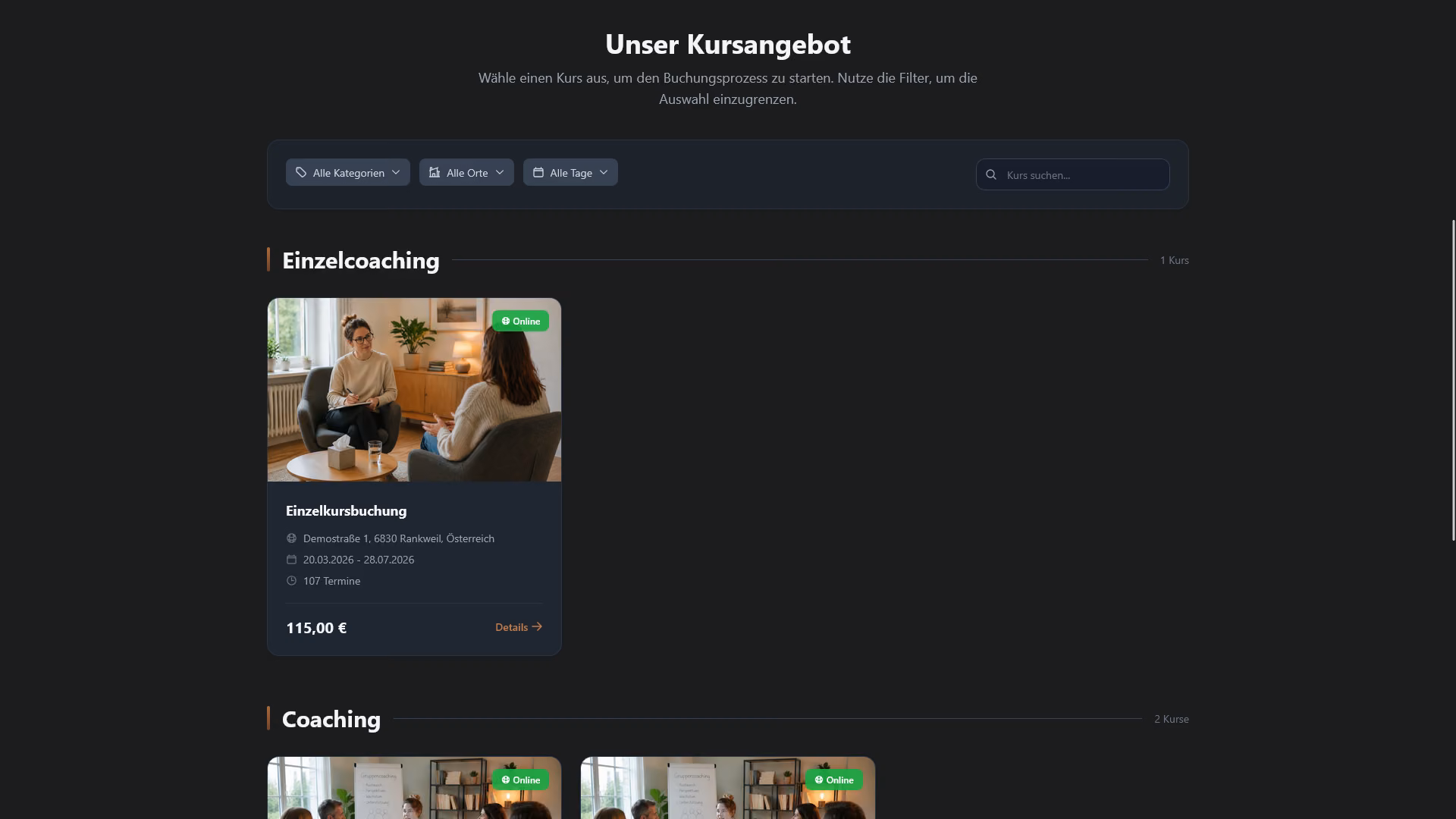Open the second Coaching course image
Viewport: 1456px width, 819px height.
(x=728, y=788)
